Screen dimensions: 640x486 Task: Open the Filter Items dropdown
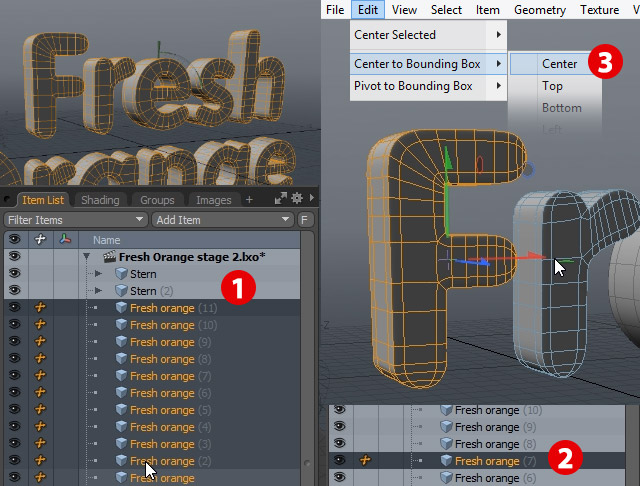click(x=76, y=220)
